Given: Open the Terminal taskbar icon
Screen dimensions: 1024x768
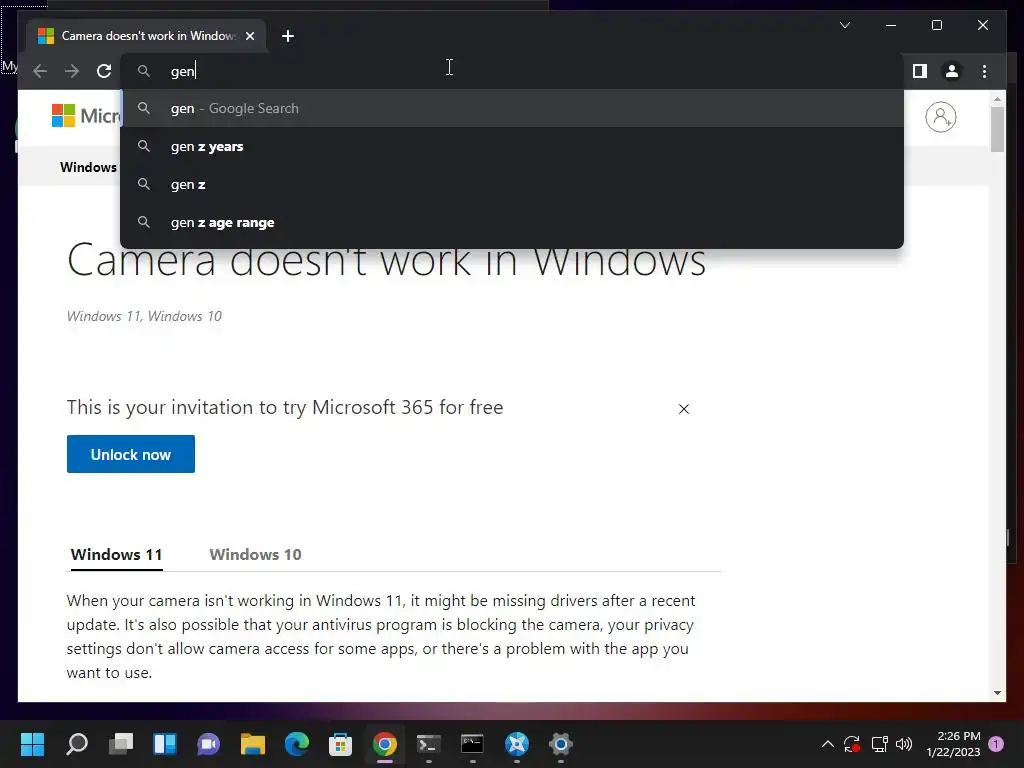Looking at the screenshot, I should [428, 744].
